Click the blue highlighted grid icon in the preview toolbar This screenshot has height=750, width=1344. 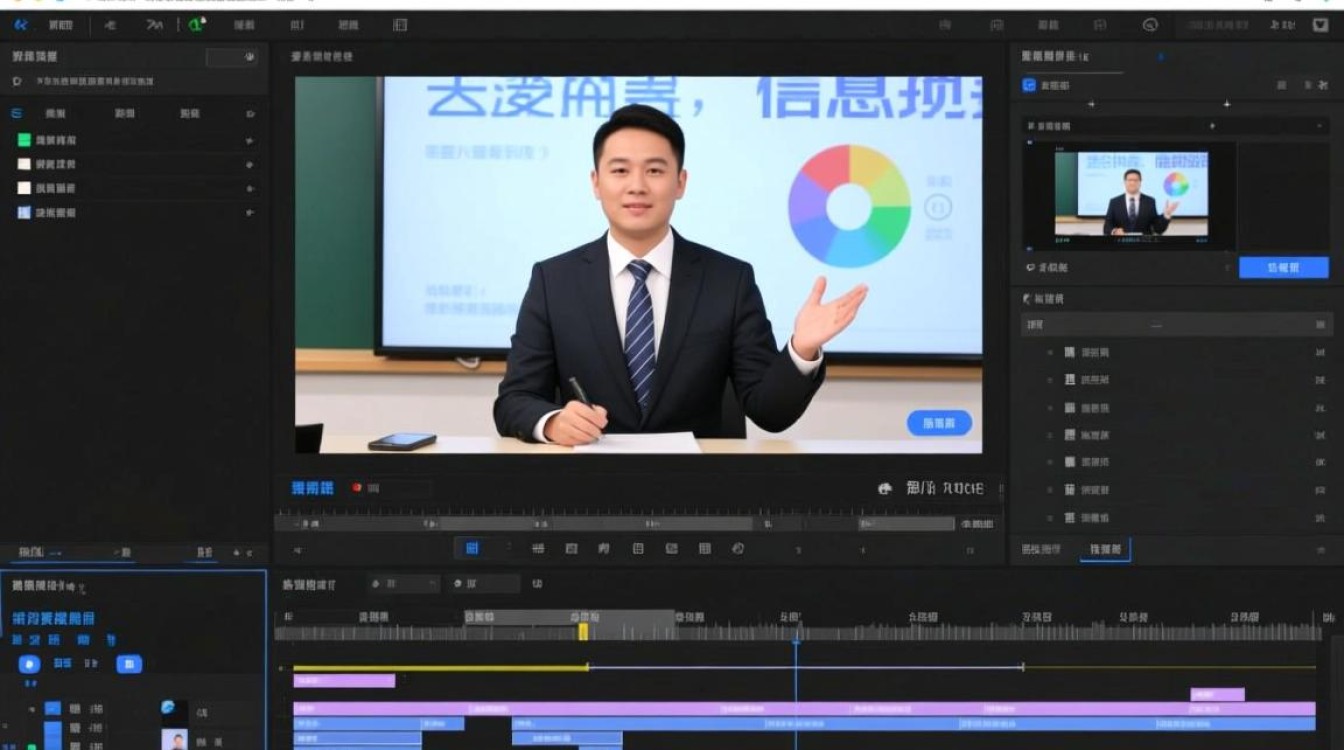(472, 548)
